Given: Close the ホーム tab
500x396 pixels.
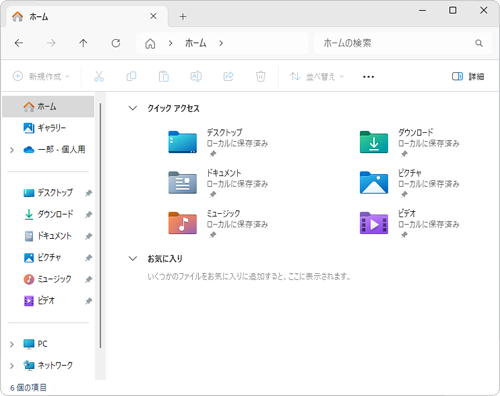Looking at the screenshot, I should tap(153, 16).
